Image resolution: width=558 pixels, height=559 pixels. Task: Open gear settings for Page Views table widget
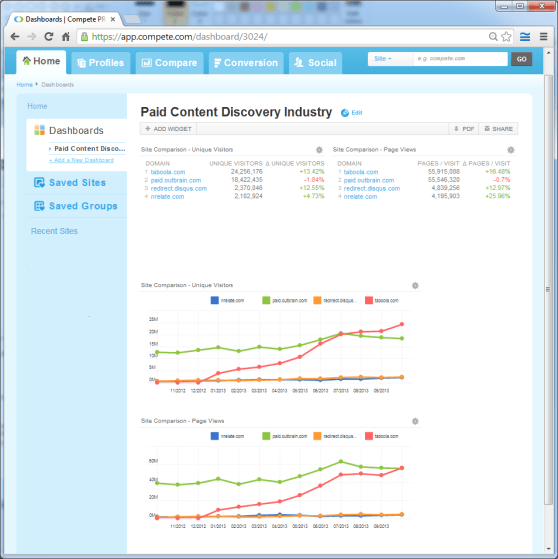point(511,150)
